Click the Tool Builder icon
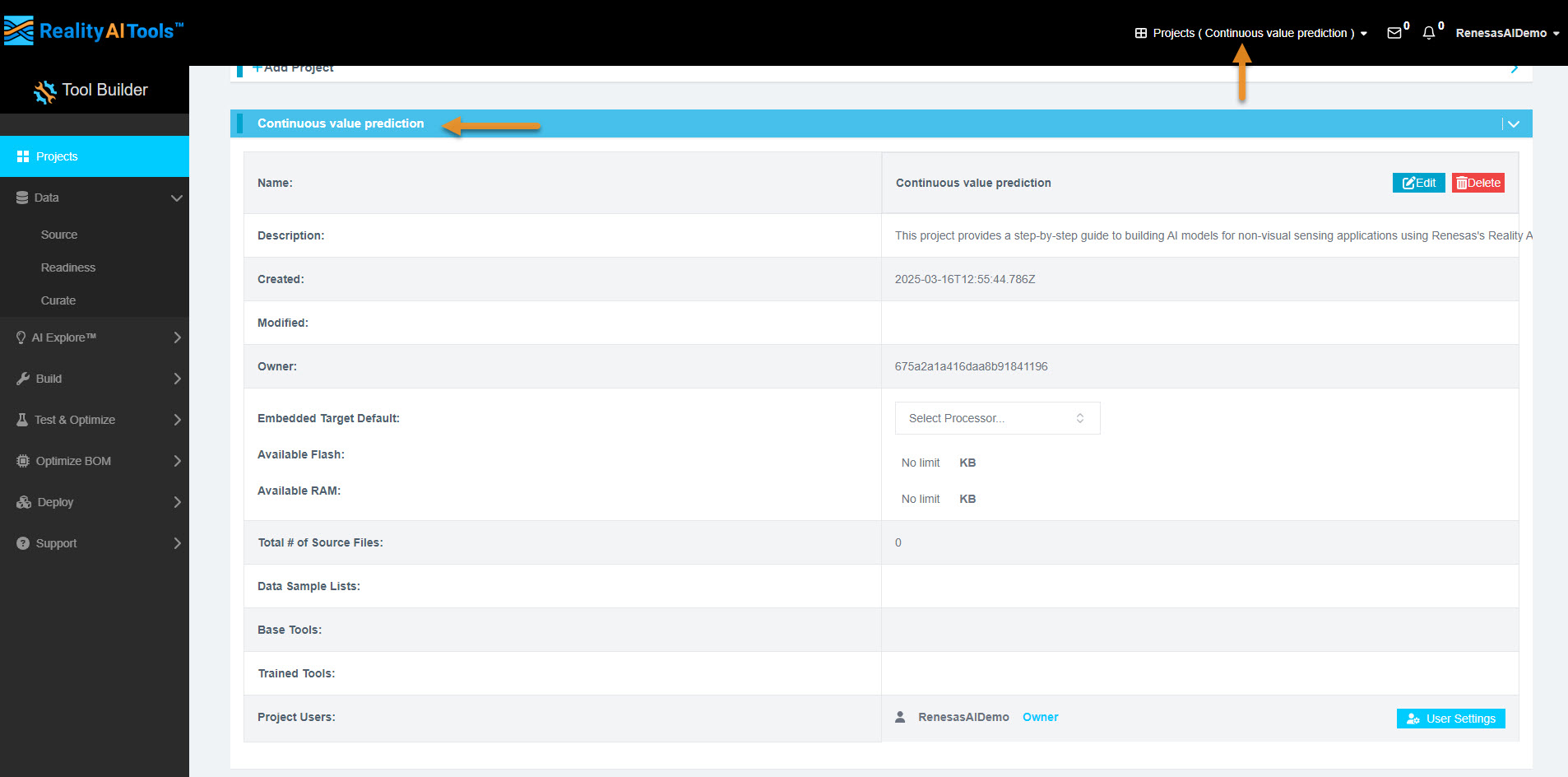 pos(44,91)
